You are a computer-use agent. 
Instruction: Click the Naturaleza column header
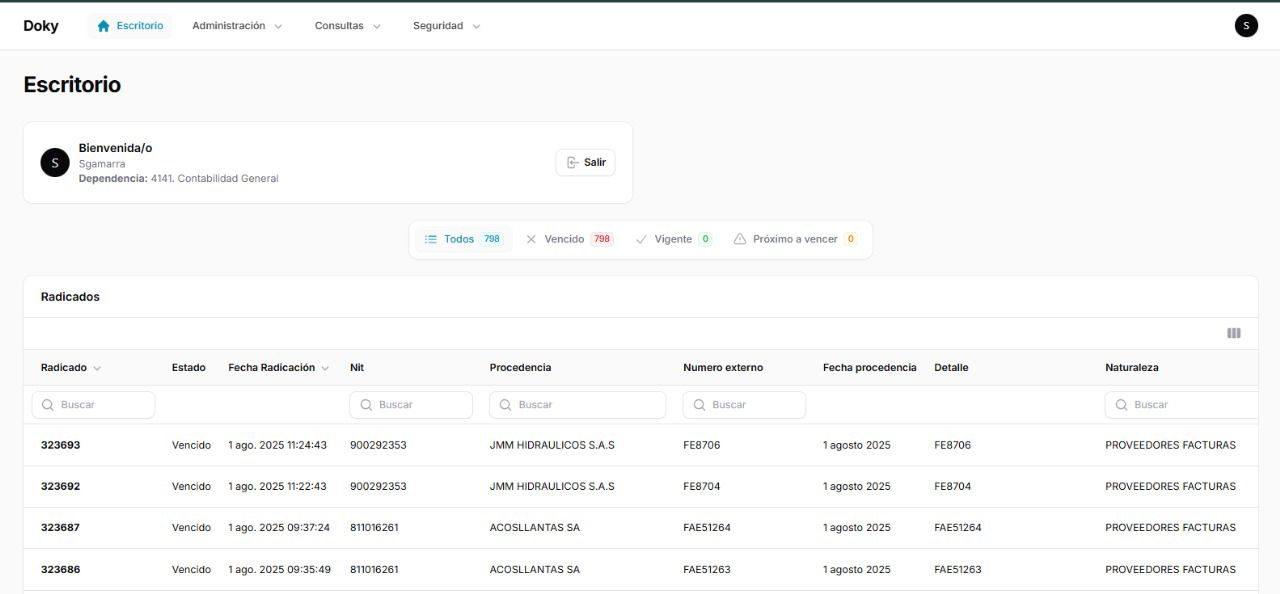(1132, 368)
